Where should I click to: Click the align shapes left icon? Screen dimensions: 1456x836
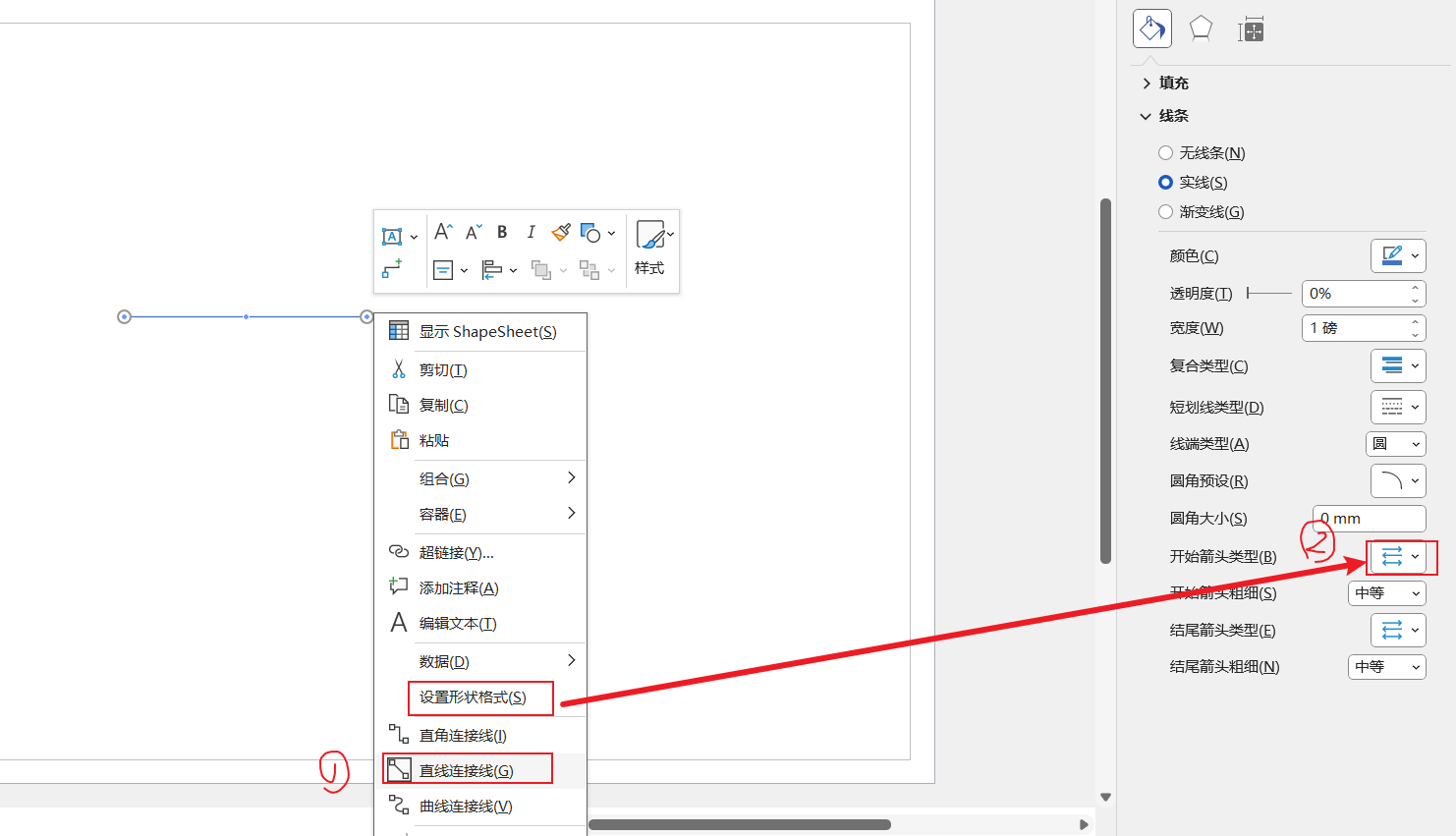[x=492, y=270]
